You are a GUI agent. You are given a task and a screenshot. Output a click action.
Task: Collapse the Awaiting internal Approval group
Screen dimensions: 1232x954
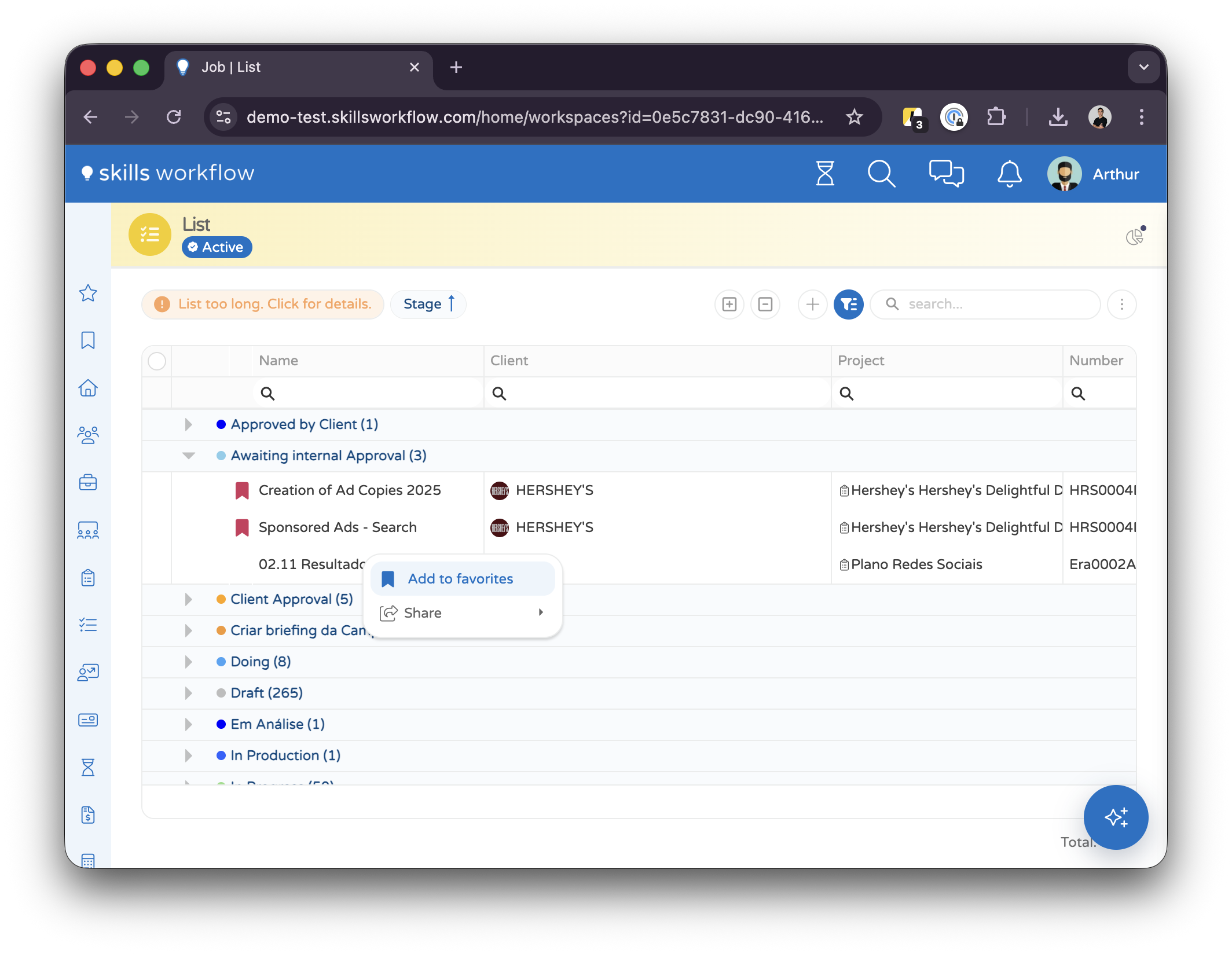click(x=189, y=456)
